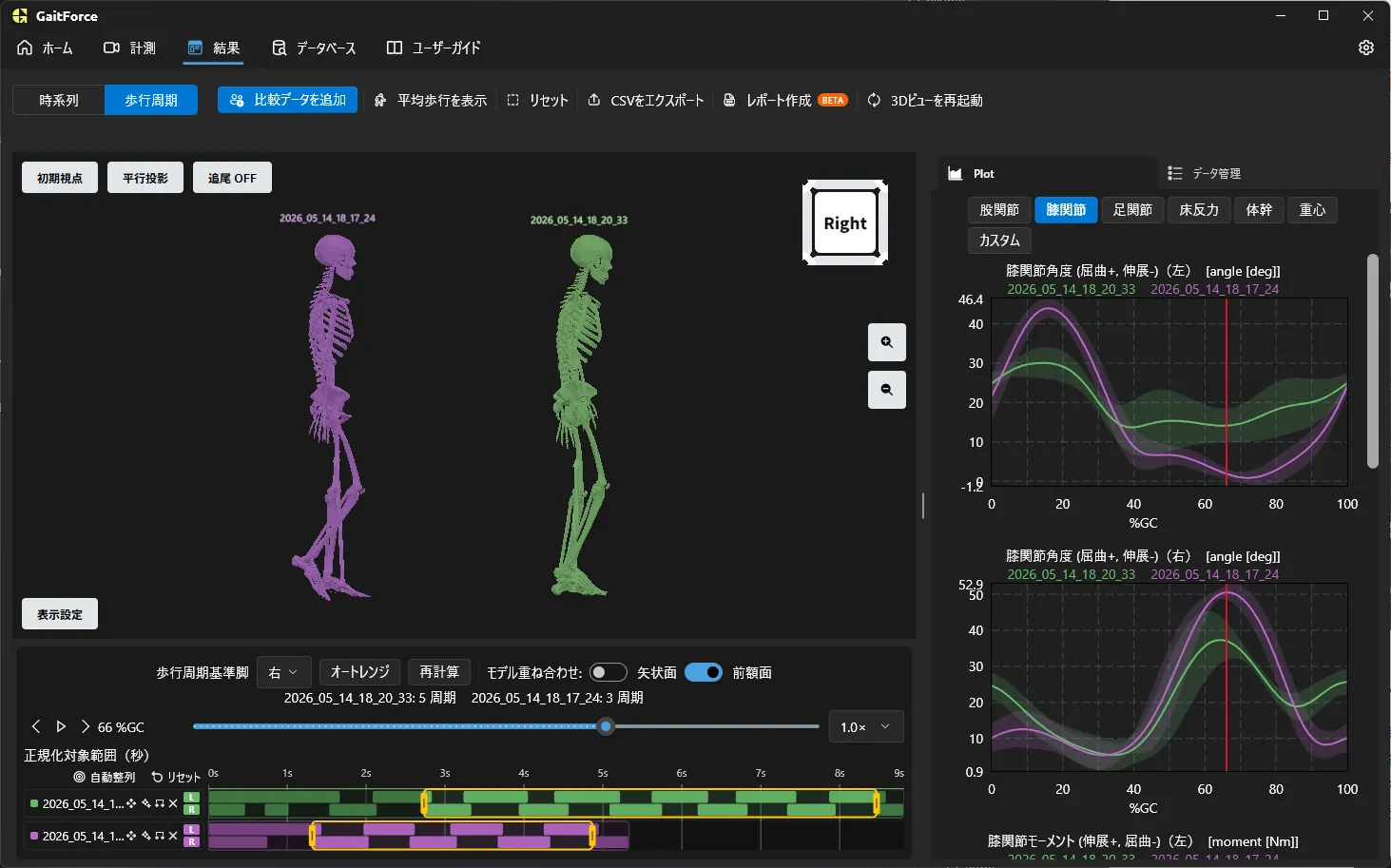The height and width of the screenshot is (868, 1391).
Task: Toggle the モデル重ね合わせ switch
Action: click(609, 672)
